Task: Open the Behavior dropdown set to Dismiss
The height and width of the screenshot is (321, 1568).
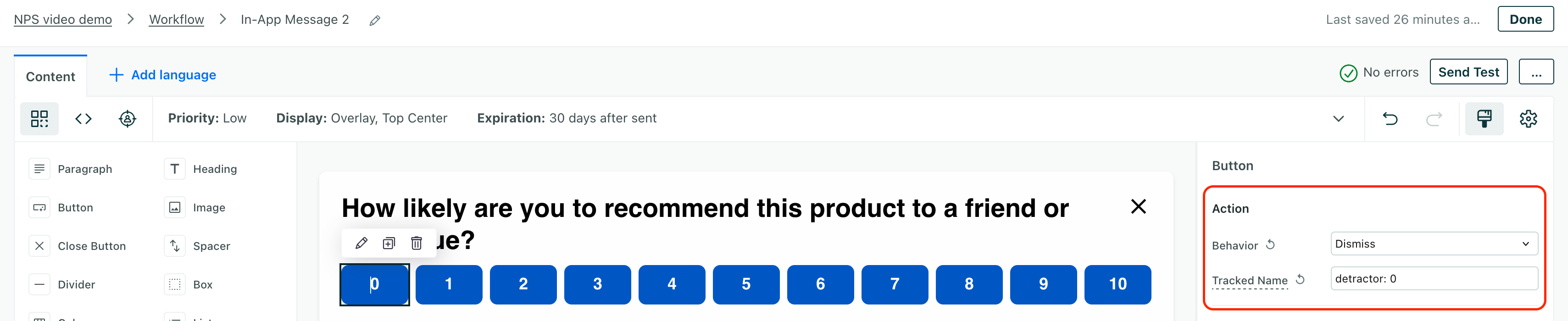Action: (x=1434, y=244)
